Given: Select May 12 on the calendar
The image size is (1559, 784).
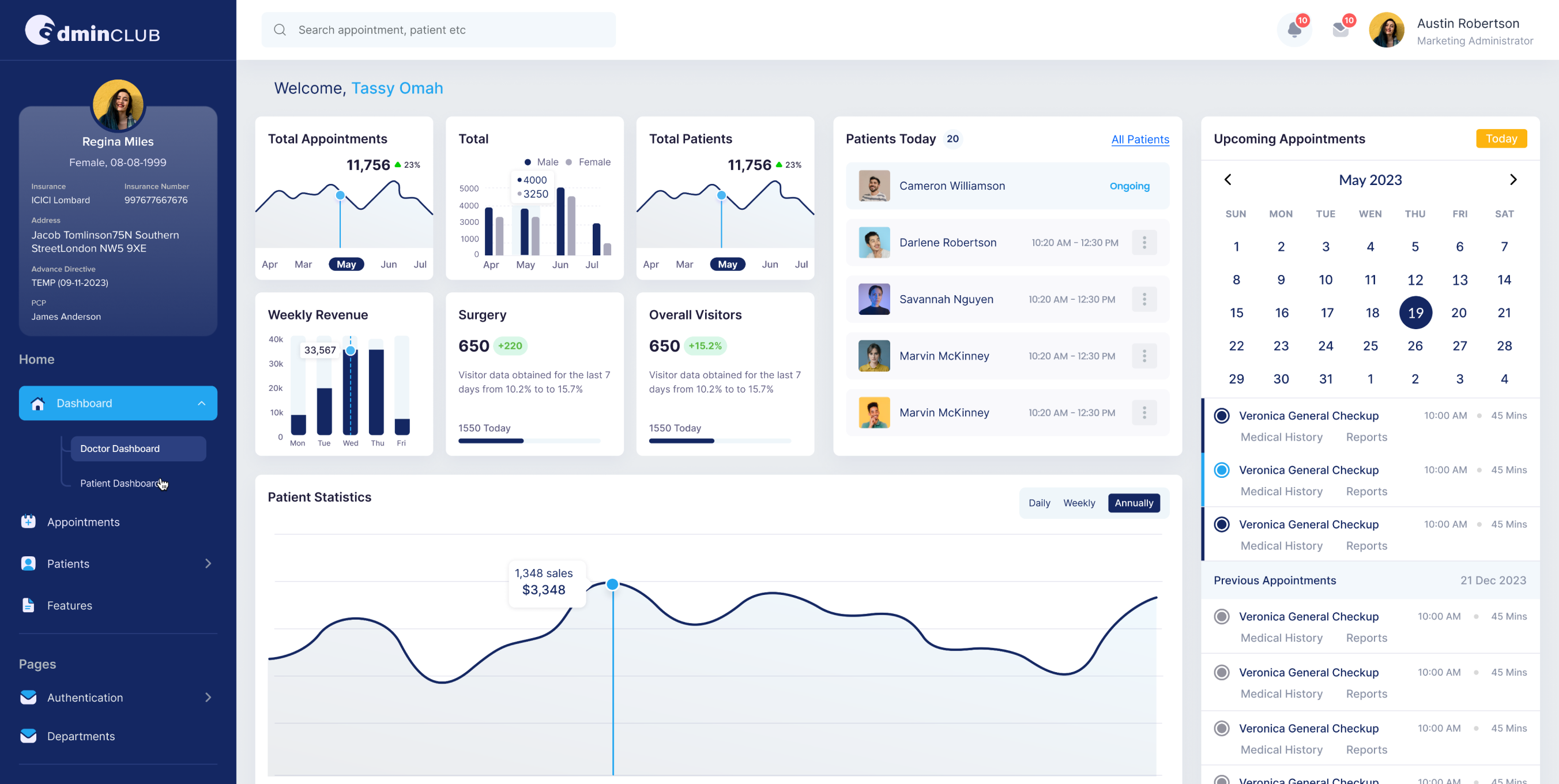Looking at the screenshot, I should tap(1415, 280).
